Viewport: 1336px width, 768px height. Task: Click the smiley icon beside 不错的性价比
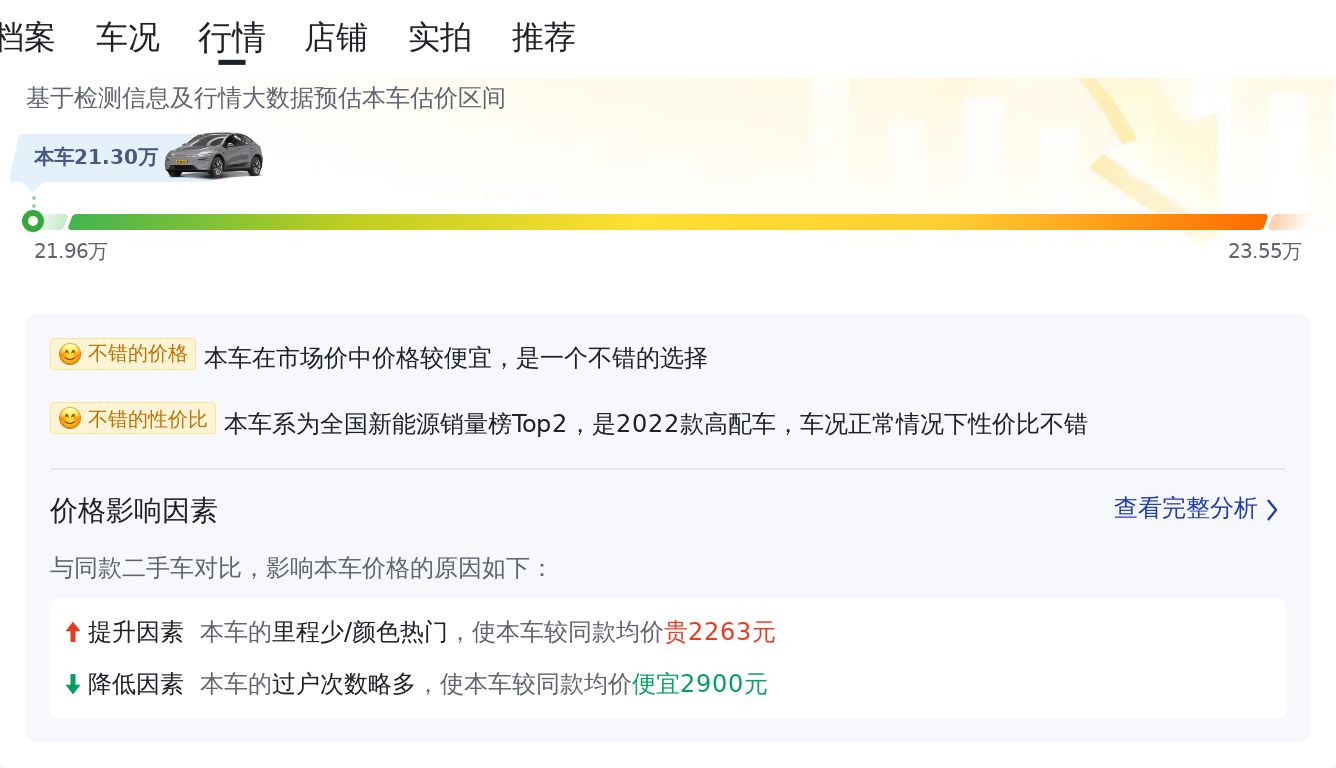[x=70, y=419]
